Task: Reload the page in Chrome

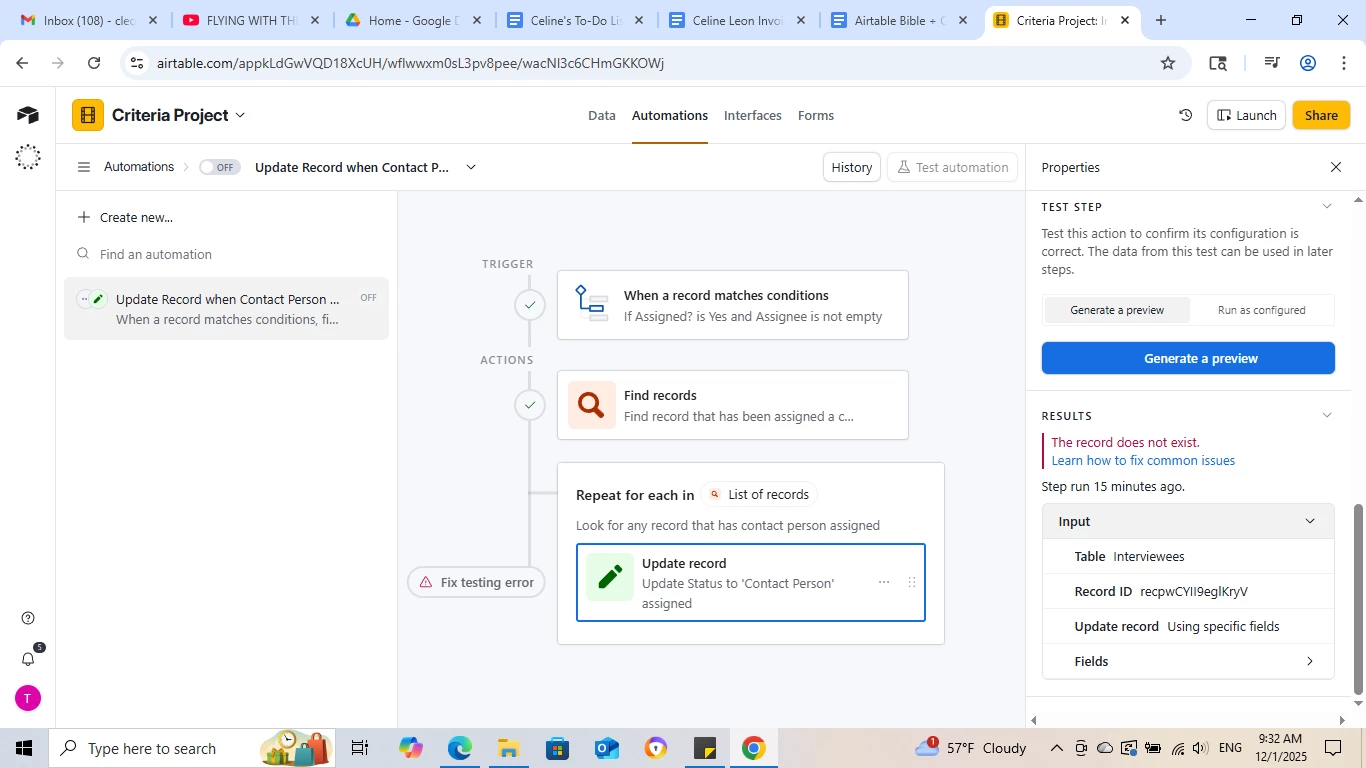Action: pos(94,63)
